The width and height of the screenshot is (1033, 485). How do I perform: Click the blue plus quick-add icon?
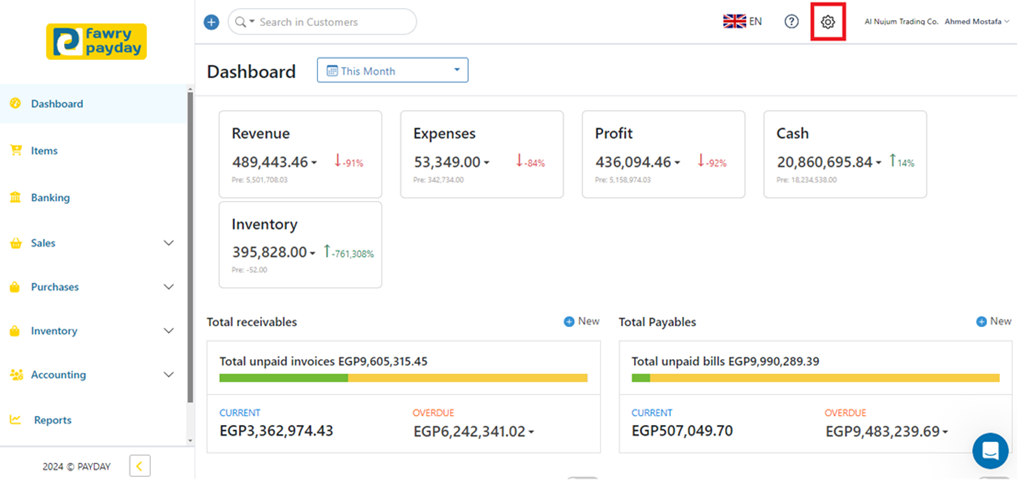tap(211, 22)
